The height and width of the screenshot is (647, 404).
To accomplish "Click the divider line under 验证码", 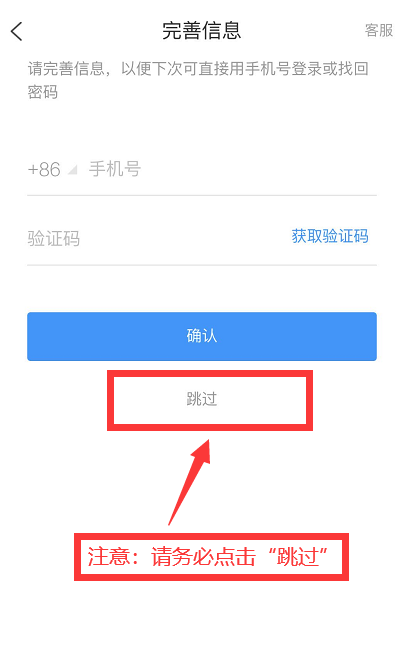I will [202, 265].
